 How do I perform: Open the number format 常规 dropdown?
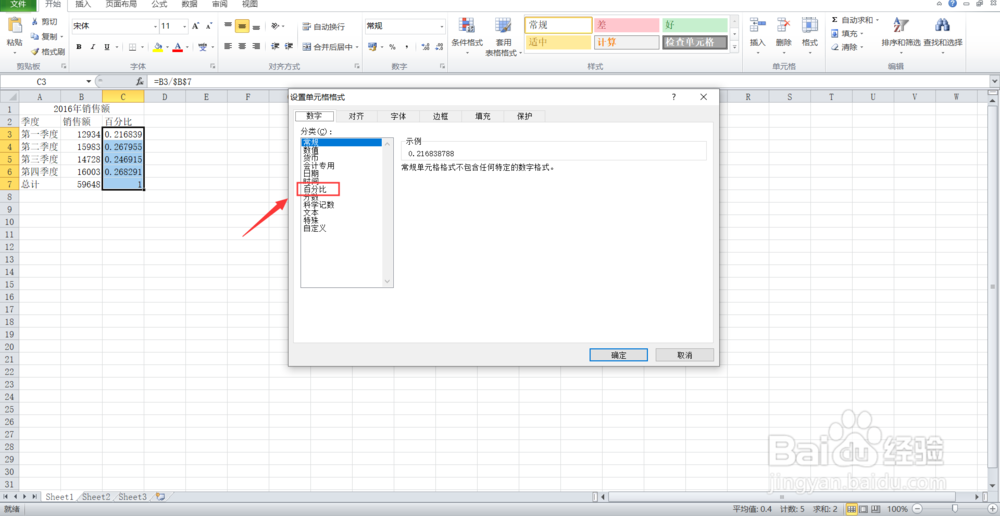tap(441, 26)
